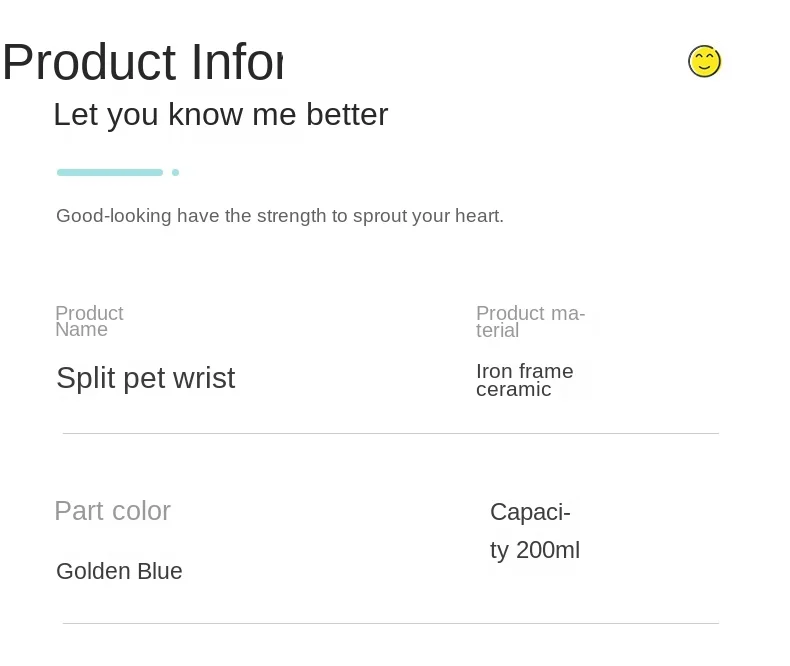Click the "Part color" label
The image size is (790, 666).
[112, 511]
